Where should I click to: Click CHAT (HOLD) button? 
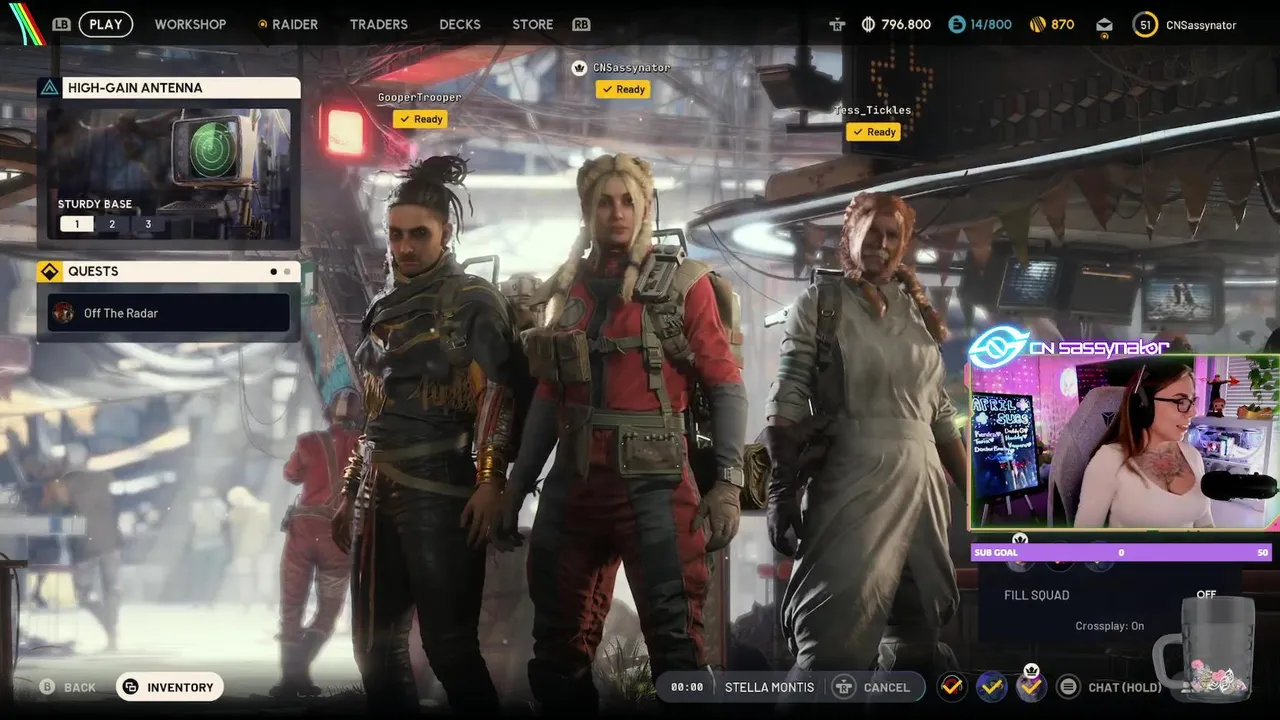1111,687
